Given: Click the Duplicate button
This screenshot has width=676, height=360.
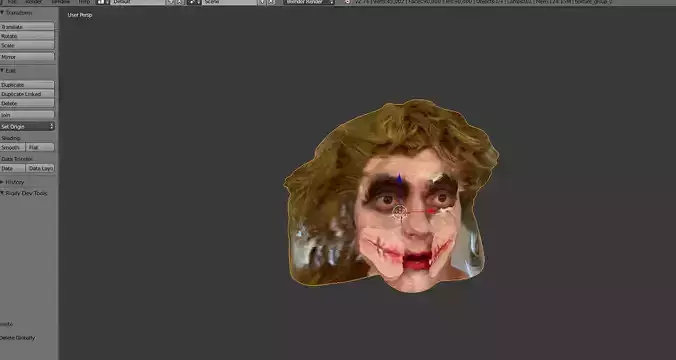Looking at the screenshot, I should [x=27, y=85].
